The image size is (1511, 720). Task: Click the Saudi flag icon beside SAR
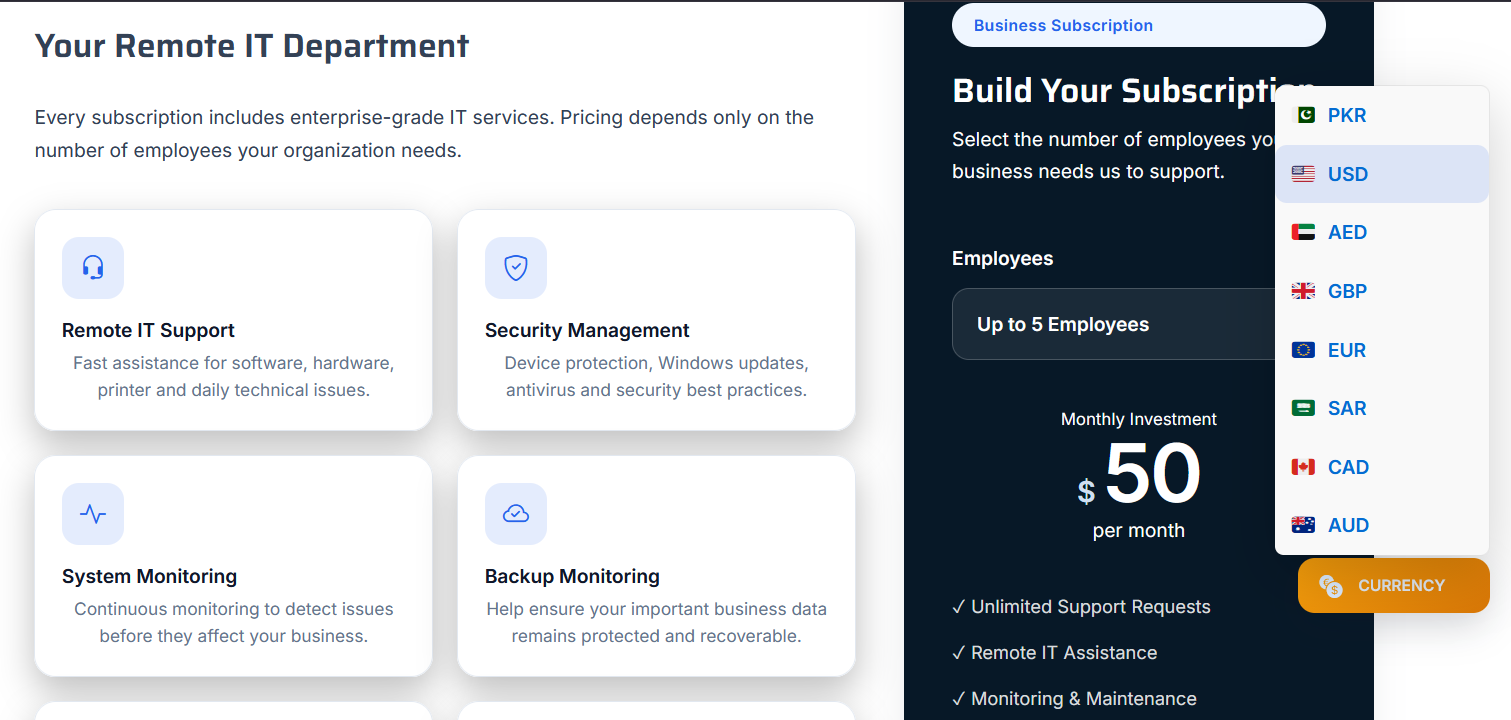tap(1303, 408)
